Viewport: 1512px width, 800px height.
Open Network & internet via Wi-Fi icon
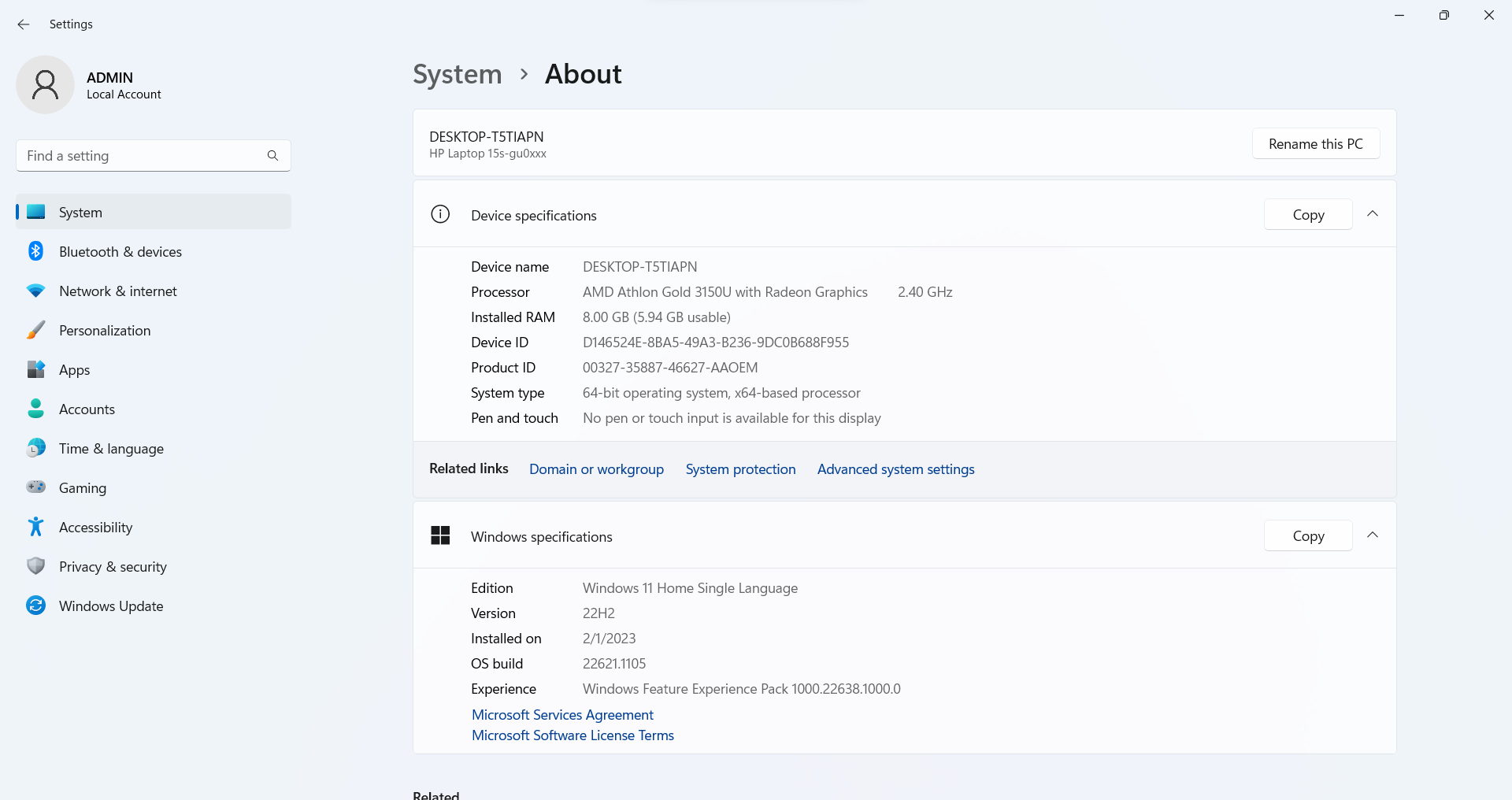click(x=35, y=291)
